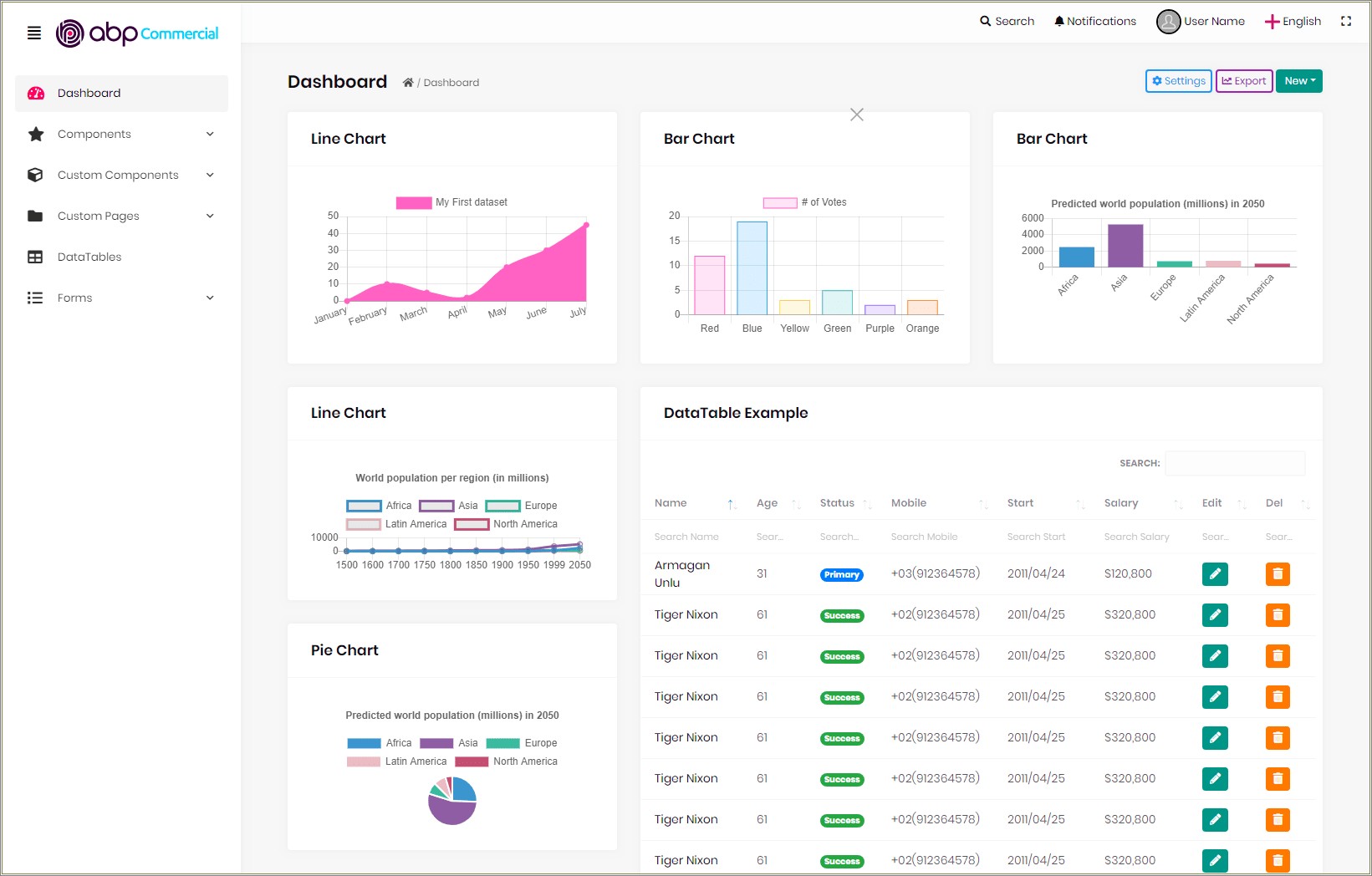Click the Dashboard gauge icon in sidebar
The width and height of the screenshot is (1372, 876).
(x=36, y=94)
